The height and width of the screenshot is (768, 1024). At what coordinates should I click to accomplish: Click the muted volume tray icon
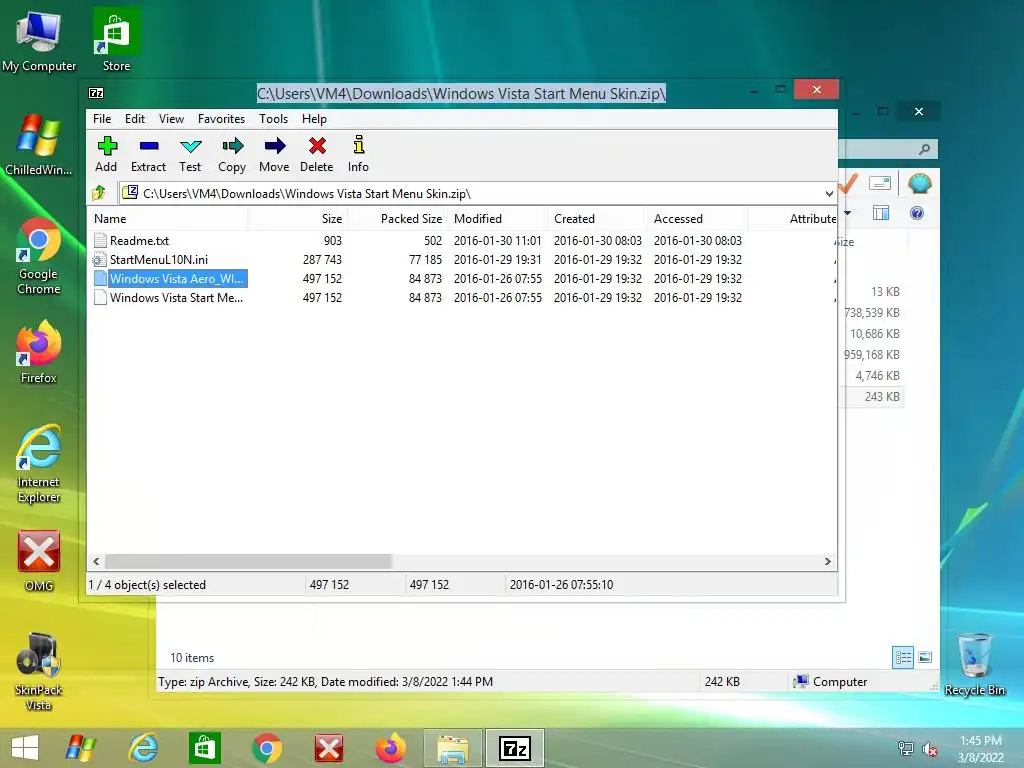(x=929, y=749)
